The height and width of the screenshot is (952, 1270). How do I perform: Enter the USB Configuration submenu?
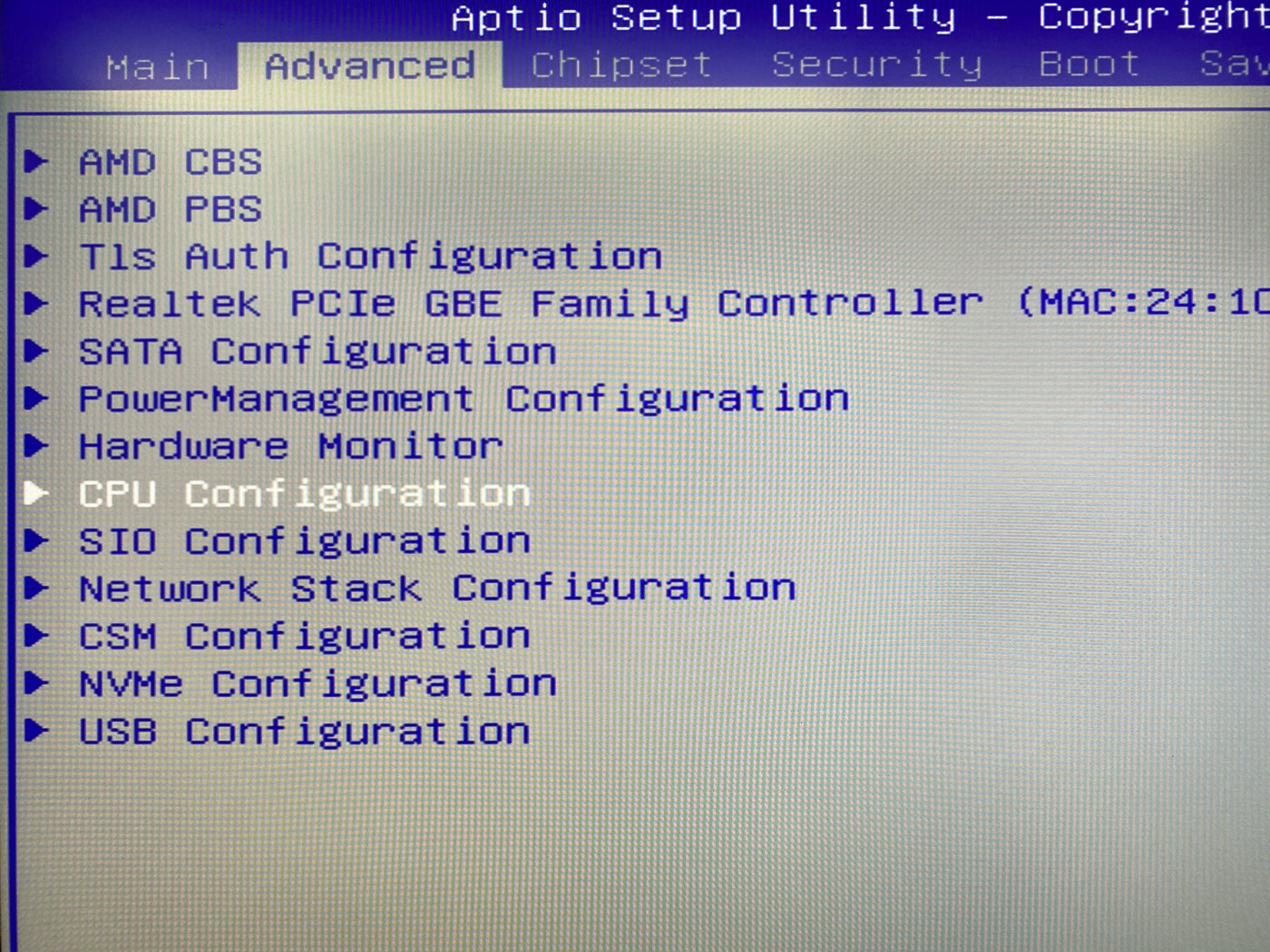tap(303, 730)
